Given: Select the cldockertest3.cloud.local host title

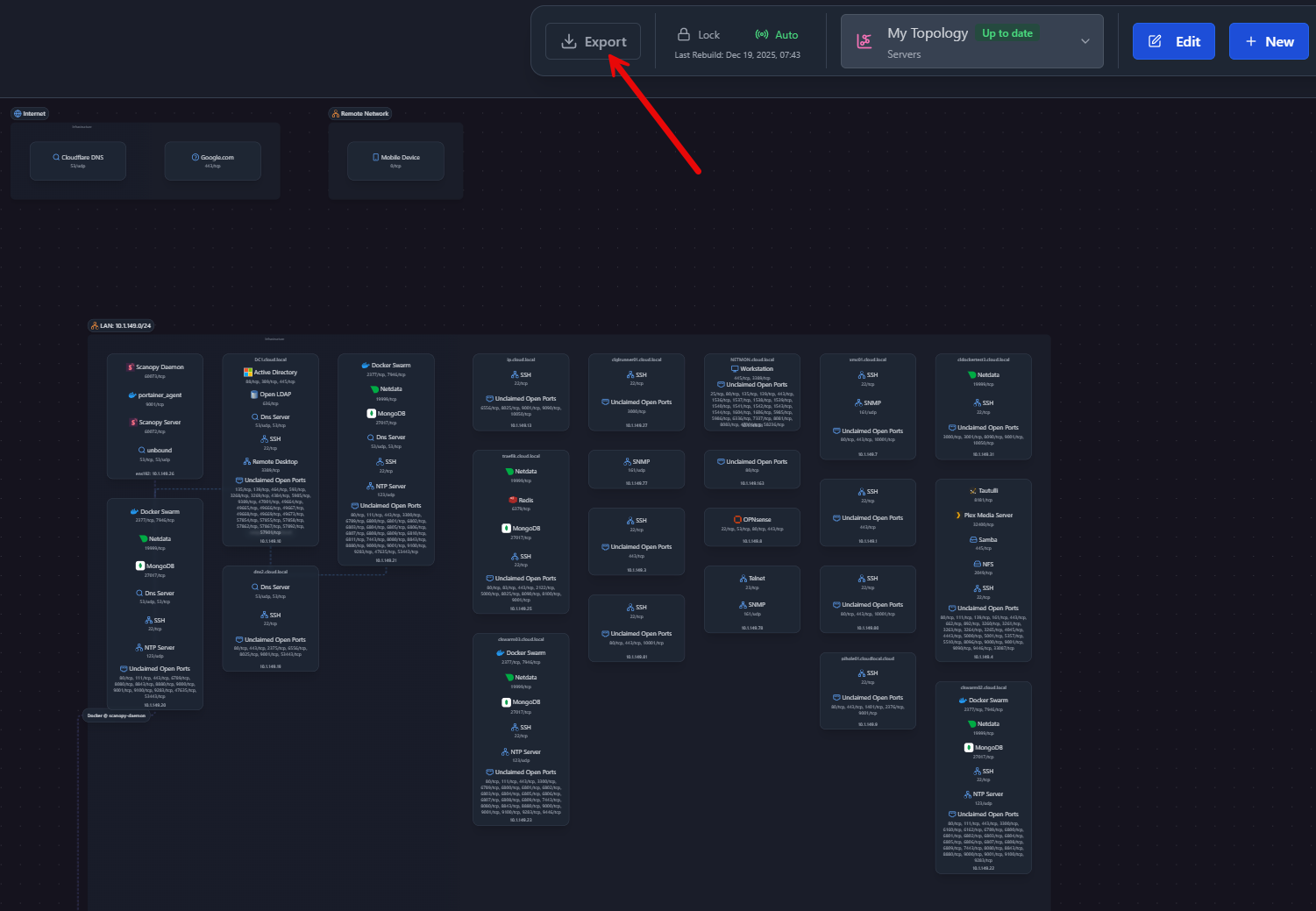Looking at the screenshot, I should tap(984, 359).
